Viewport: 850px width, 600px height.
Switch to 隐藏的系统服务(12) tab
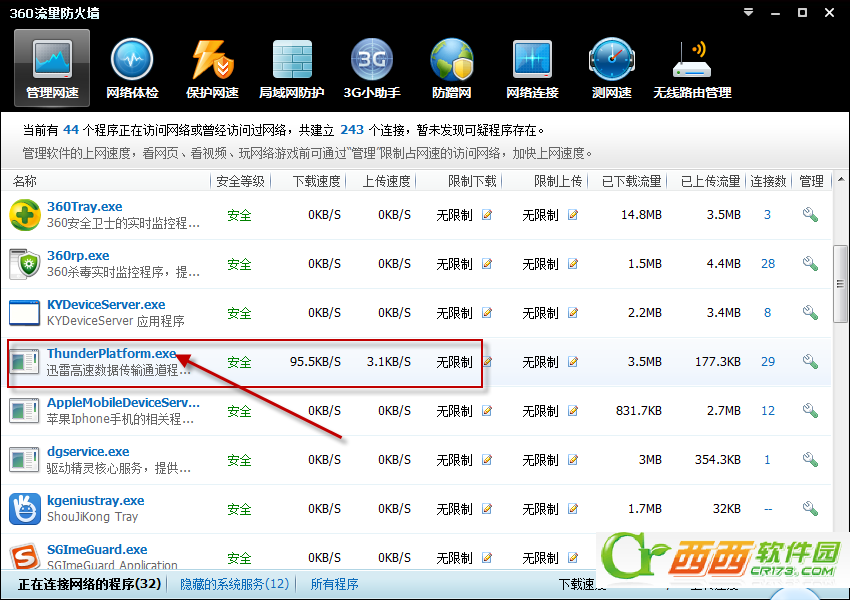click(x=235, y=584)
